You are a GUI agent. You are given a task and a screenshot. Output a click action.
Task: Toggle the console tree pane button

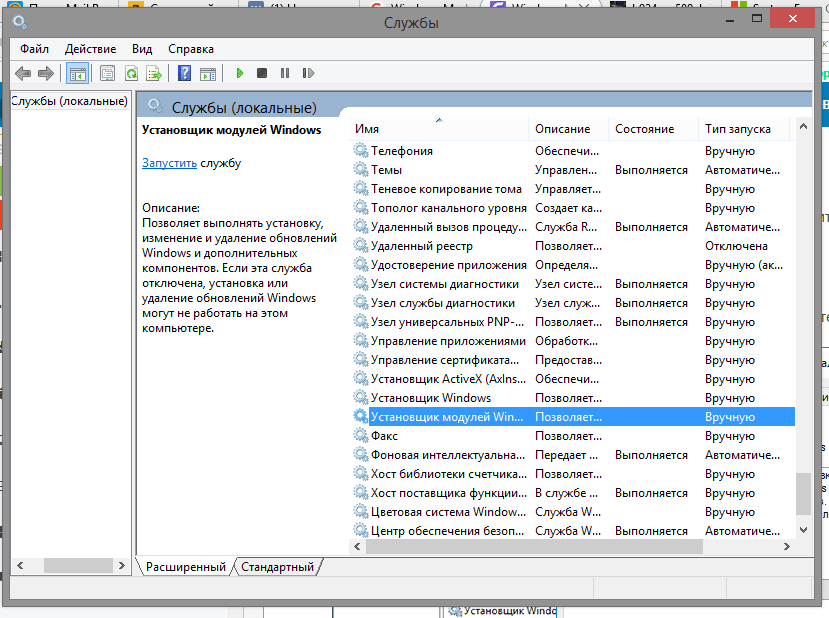pos(77,73)
